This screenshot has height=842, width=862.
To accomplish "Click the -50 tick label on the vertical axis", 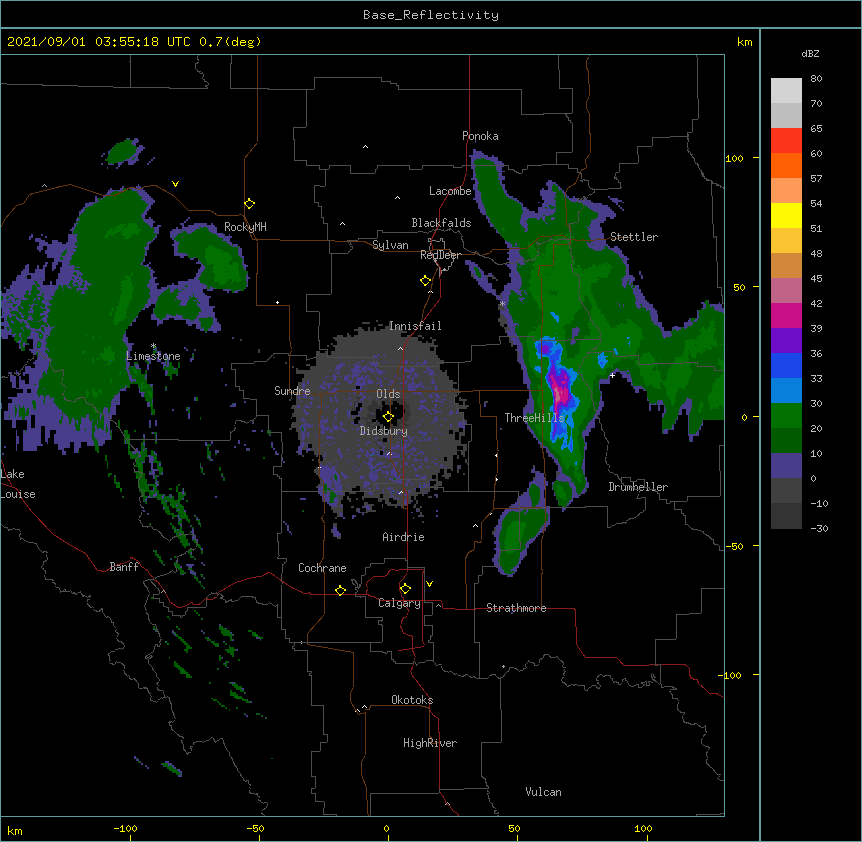I will (734, 546).
